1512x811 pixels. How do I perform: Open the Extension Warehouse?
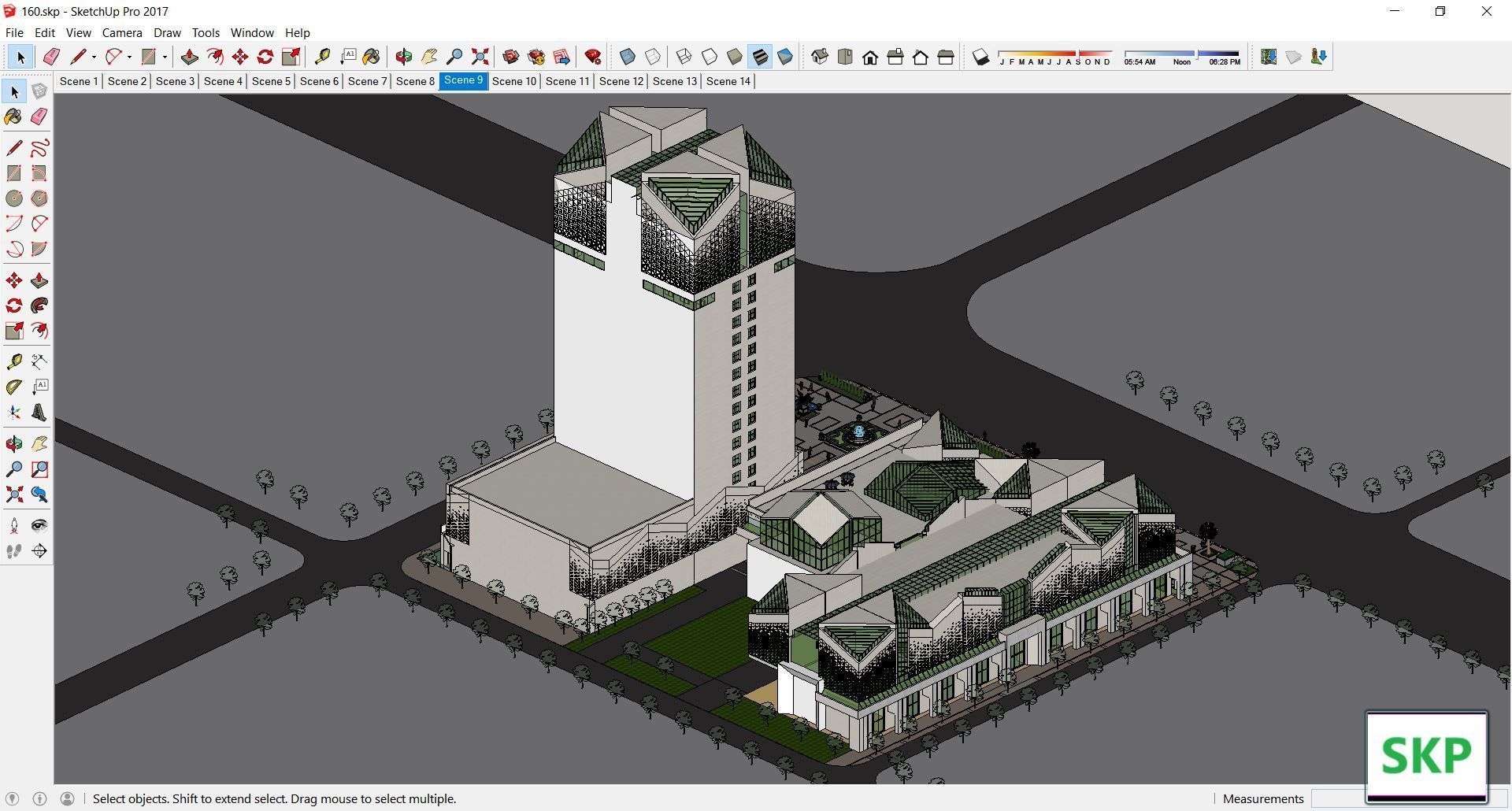pos(536,57)
